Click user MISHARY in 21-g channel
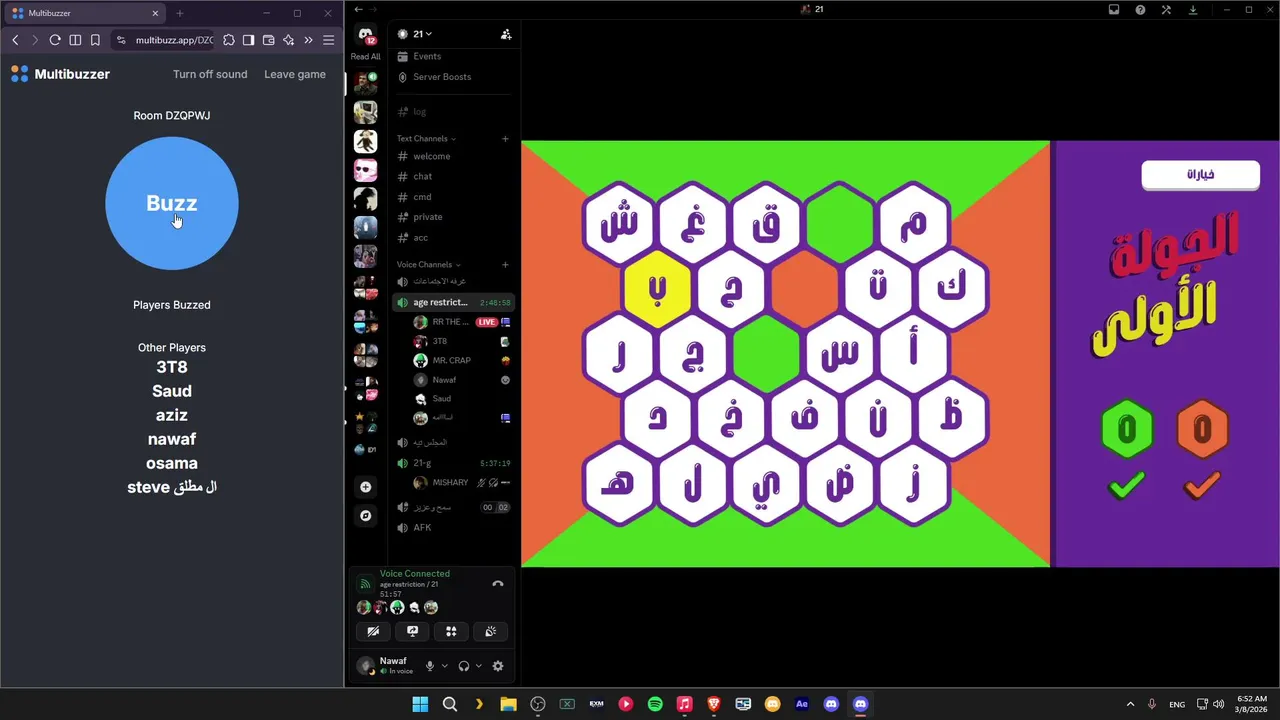Image resolution: width=1280 pixels, height=720 pixels. click(450, 482)
